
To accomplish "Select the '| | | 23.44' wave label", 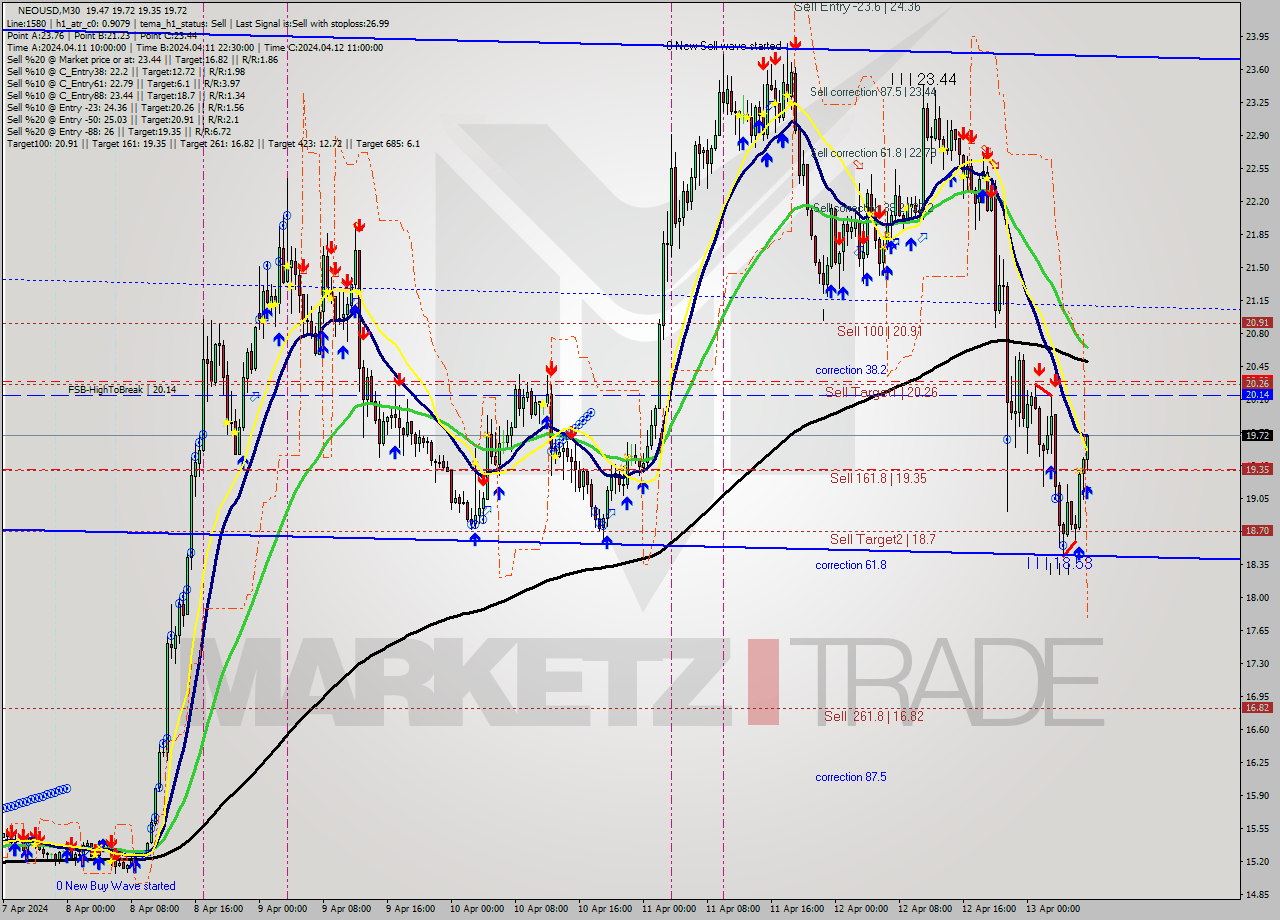I will [x=923, y=79].
